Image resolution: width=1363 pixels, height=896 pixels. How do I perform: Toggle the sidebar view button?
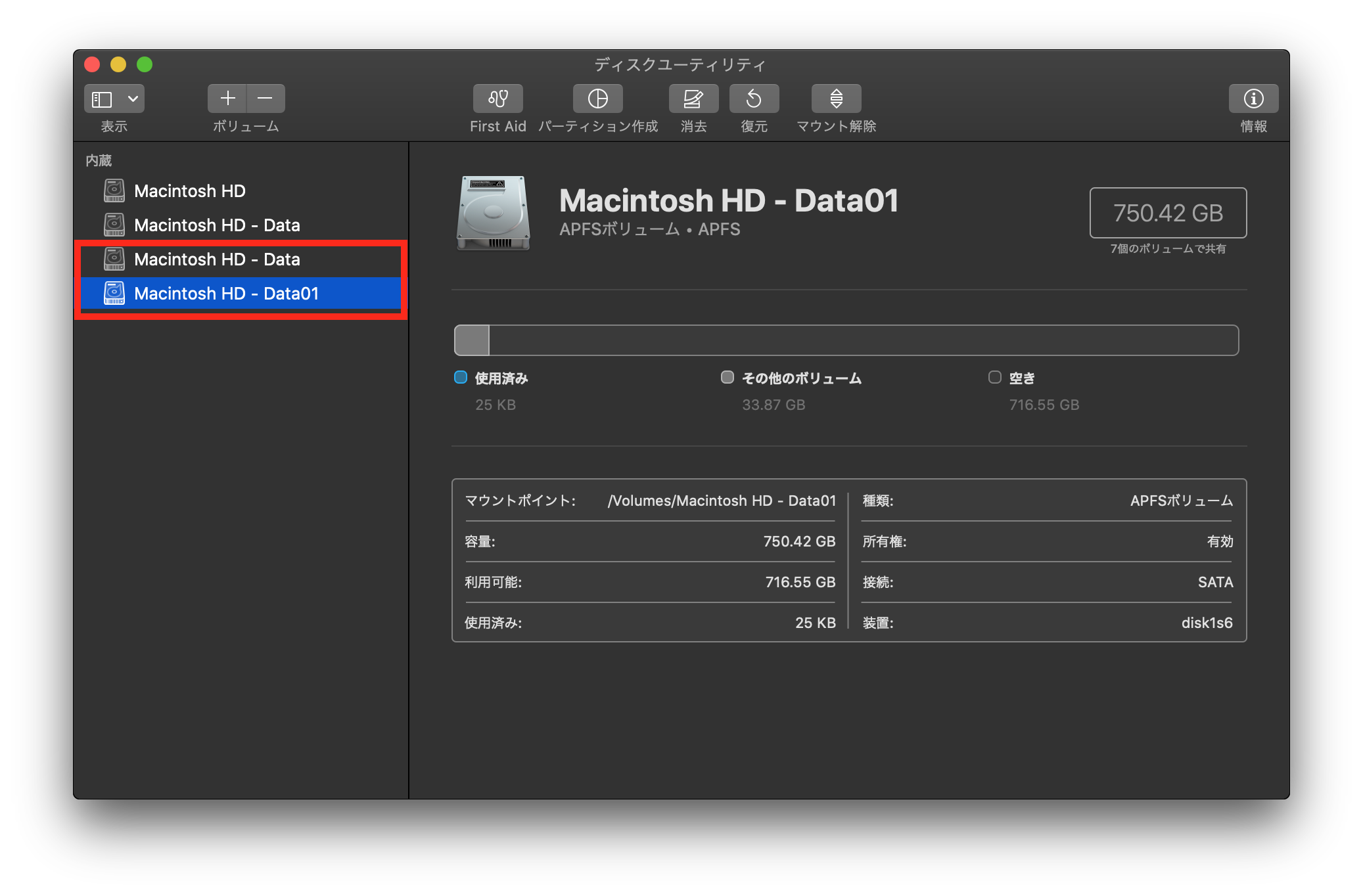click(x=102, y=99)
